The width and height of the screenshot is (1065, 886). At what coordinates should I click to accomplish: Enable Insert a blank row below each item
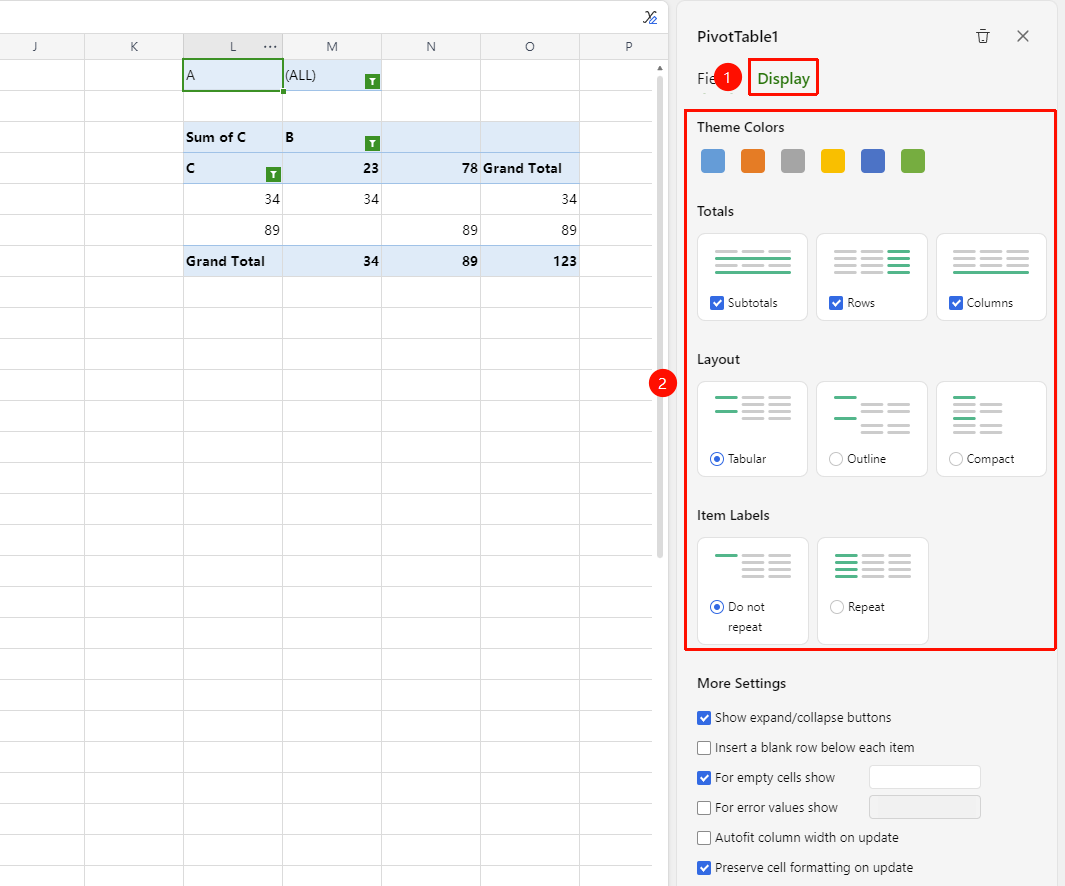pos(704,748)
